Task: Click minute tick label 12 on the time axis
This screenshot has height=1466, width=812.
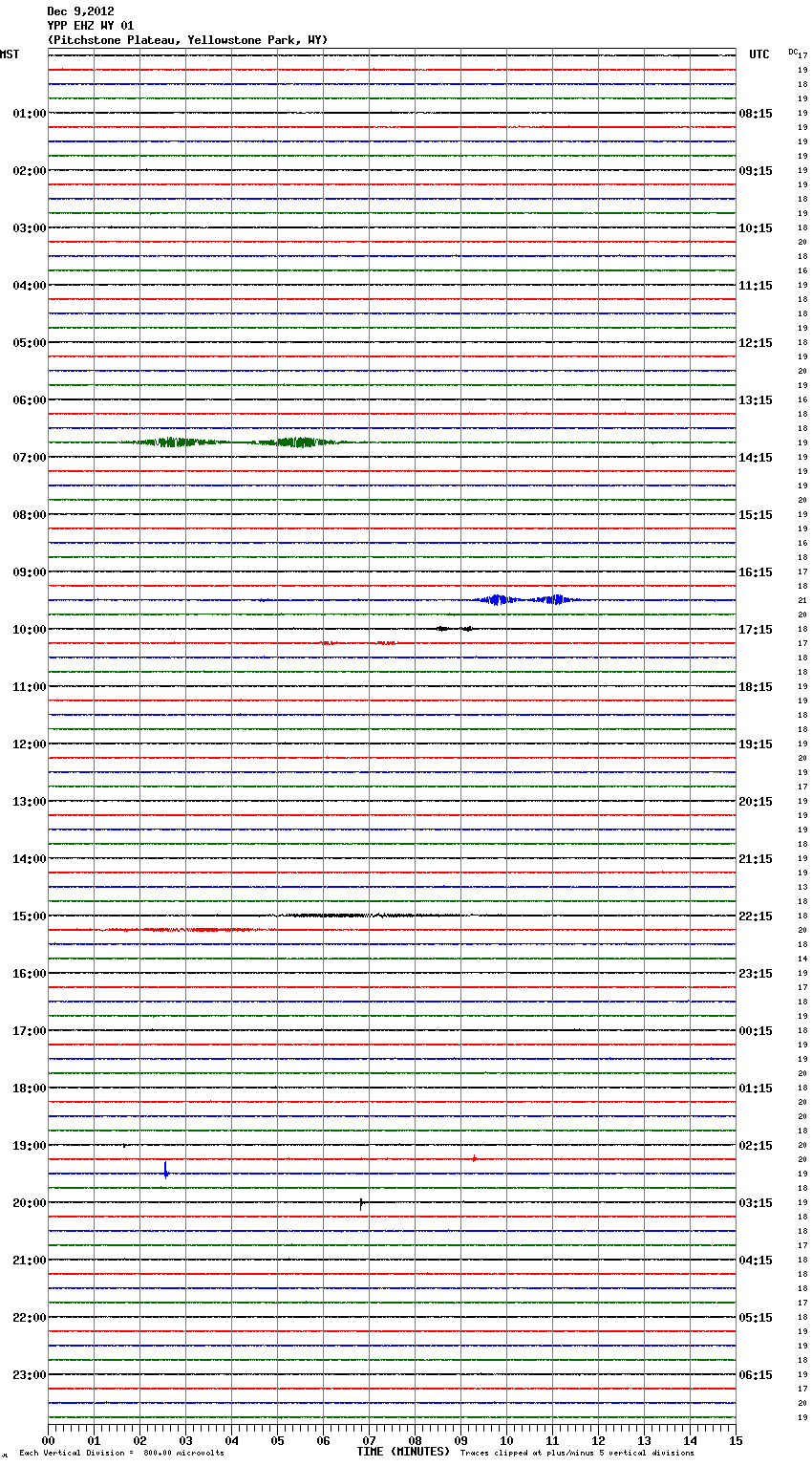Action: (598, 1440)
